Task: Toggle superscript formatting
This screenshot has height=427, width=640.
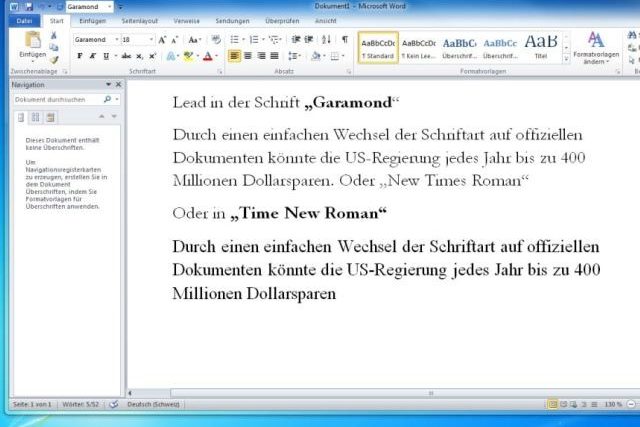Action: tap(152, 56)
